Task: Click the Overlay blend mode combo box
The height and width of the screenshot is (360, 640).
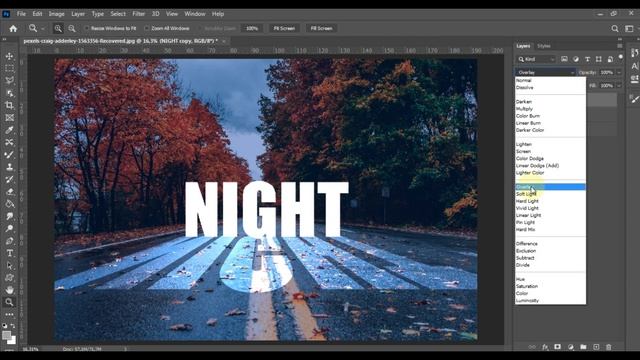Action: tap(545, 72)
